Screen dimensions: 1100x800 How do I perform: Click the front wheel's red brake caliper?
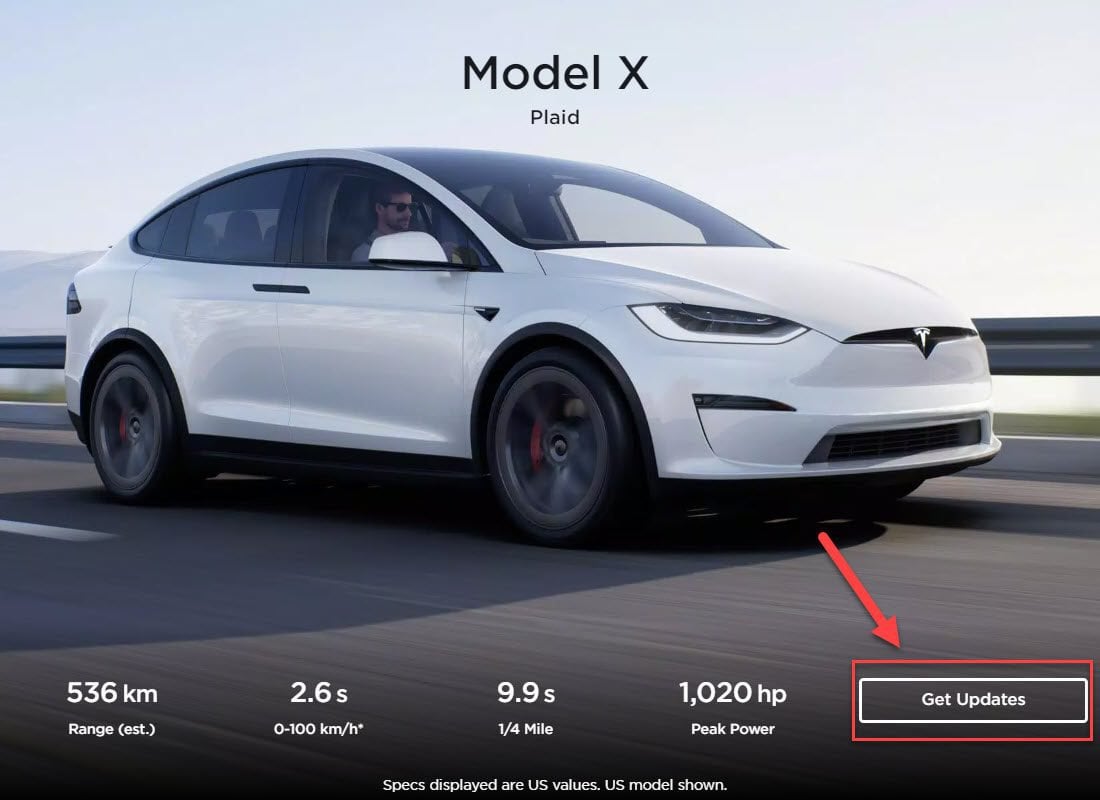[x=537, y=444]
